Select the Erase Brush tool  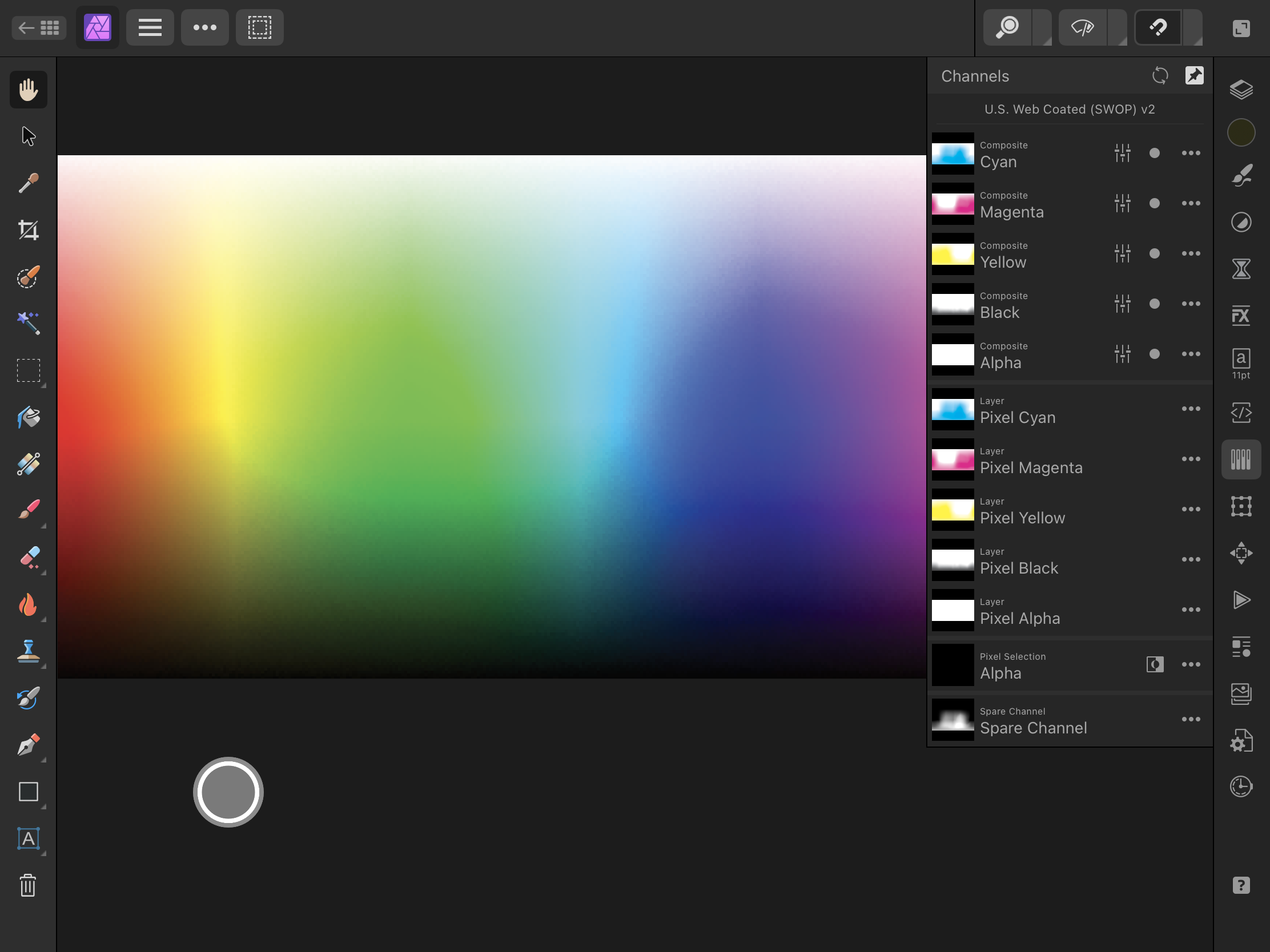coord(28,557)
